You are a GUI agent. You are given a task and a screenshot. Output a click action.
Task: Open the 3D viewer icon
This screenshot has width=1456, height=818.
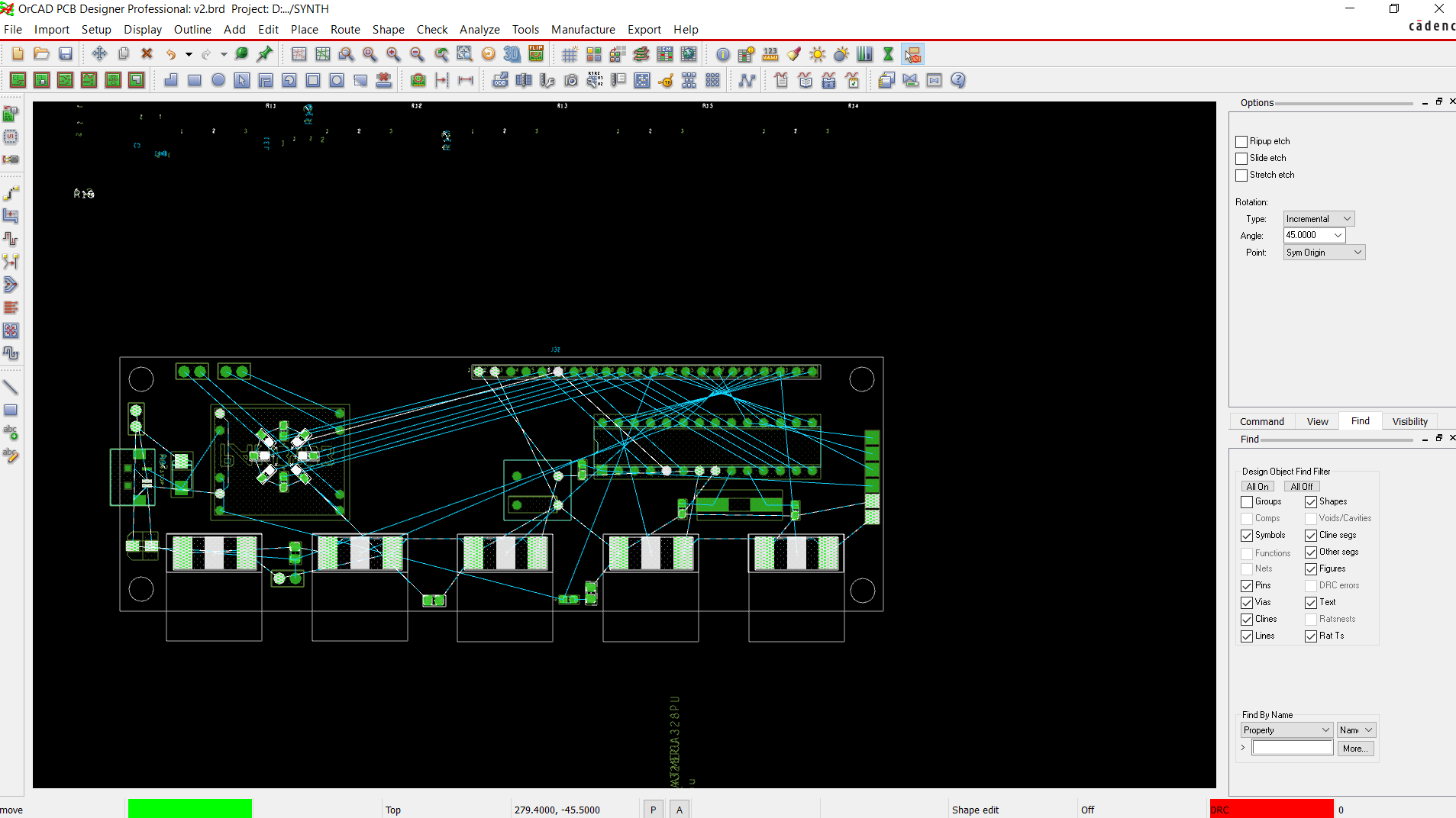[x=512, y=54]
